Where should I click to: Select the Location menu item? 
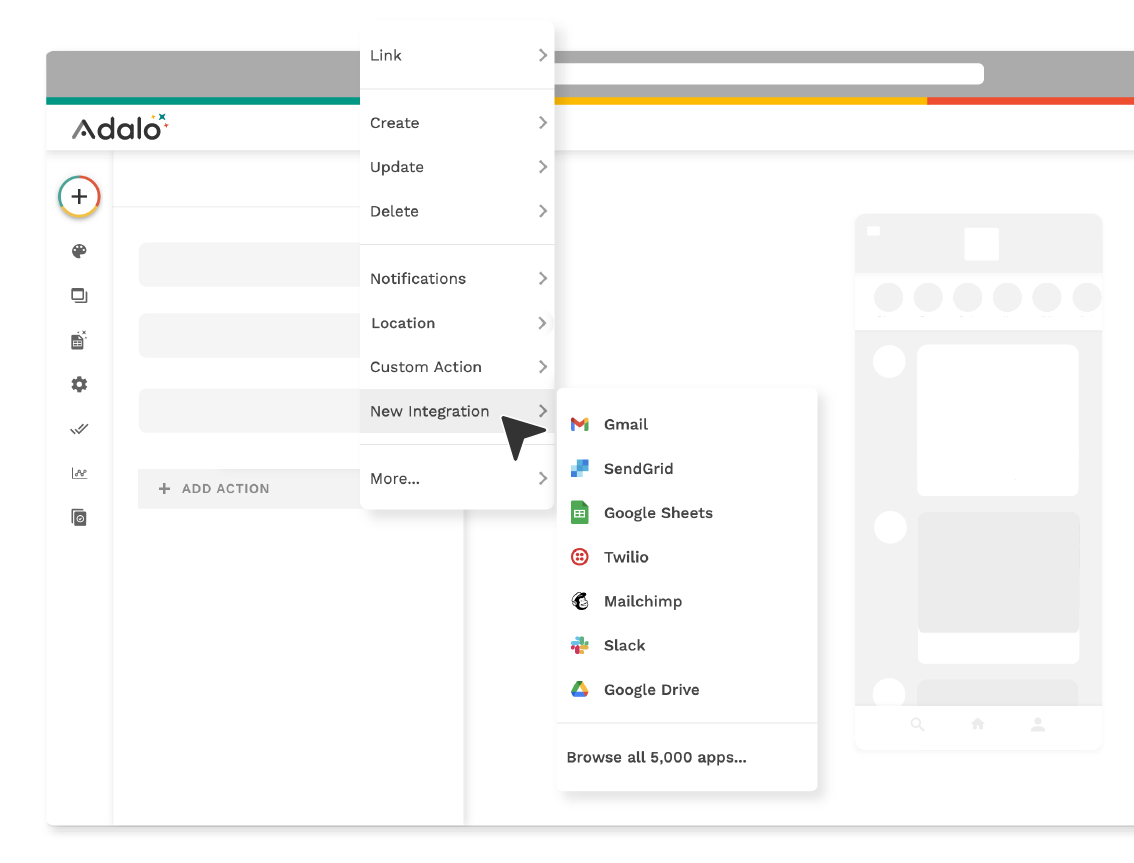click(457, 323)
